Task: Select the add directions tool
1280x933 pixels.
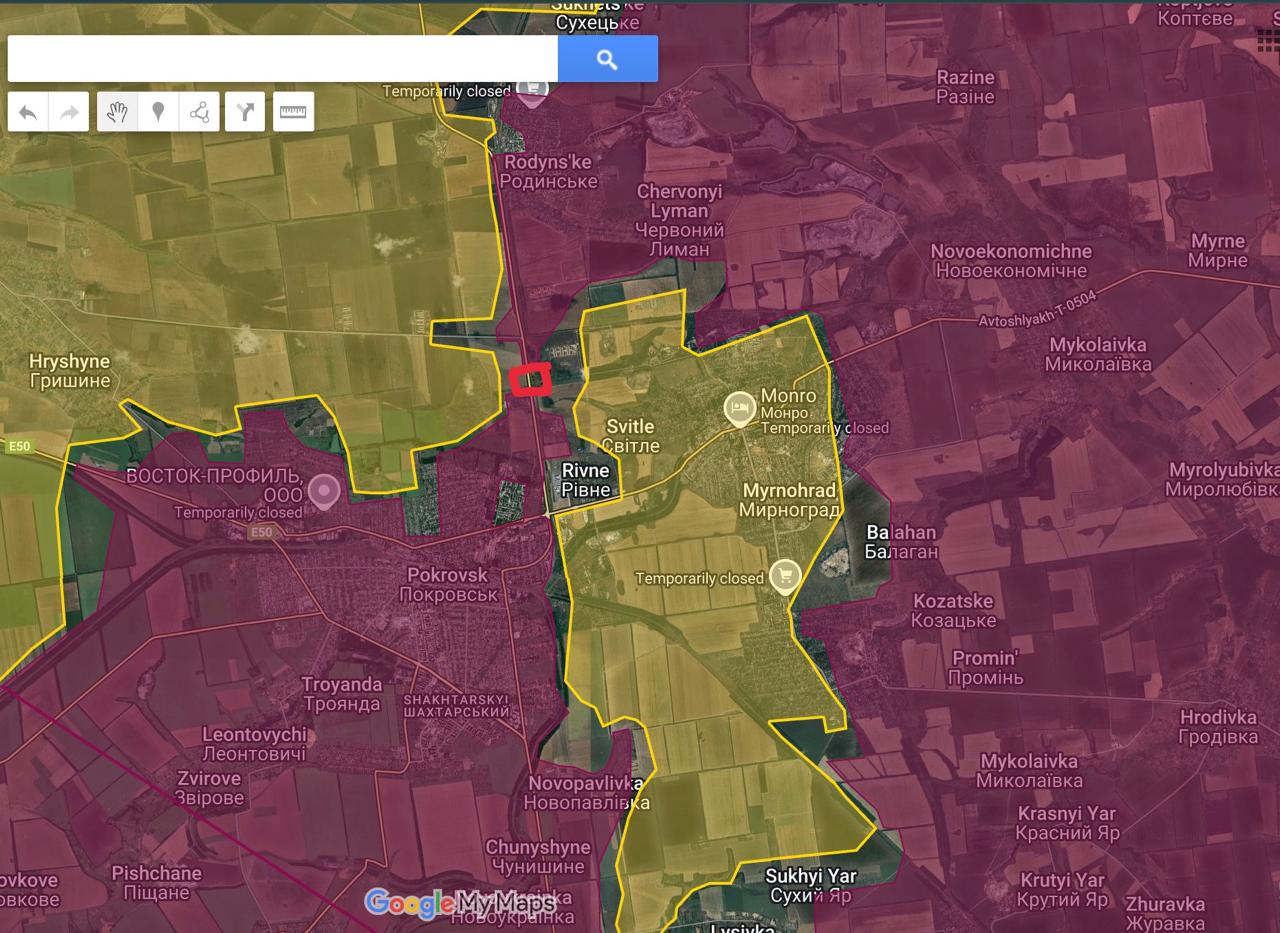Action: [x=245, y=112]
